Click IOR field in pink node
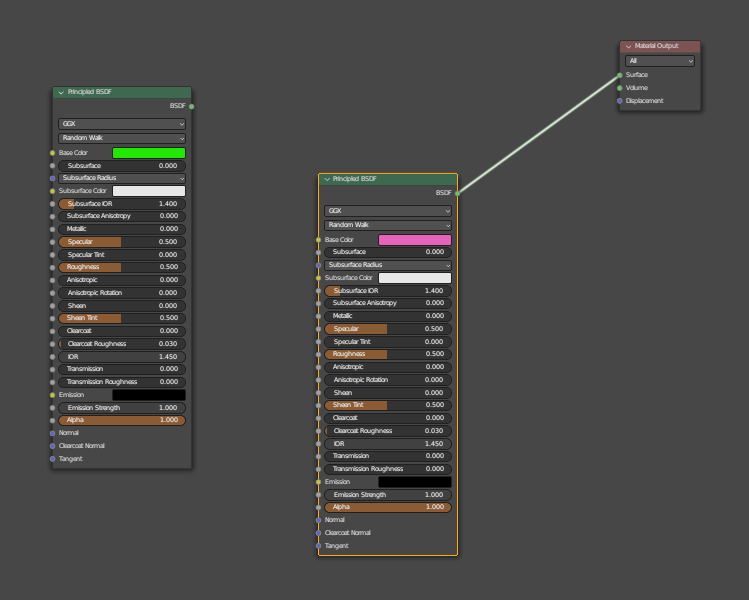The height and width of the screenshot is (600, 749). 388,444
